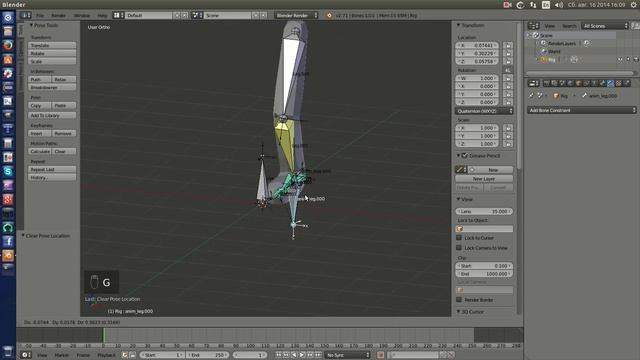This screenshot has height=360, width=640.
Task: Toggle selectability arrow for Rig in outliner
Action: pos(628,60)
